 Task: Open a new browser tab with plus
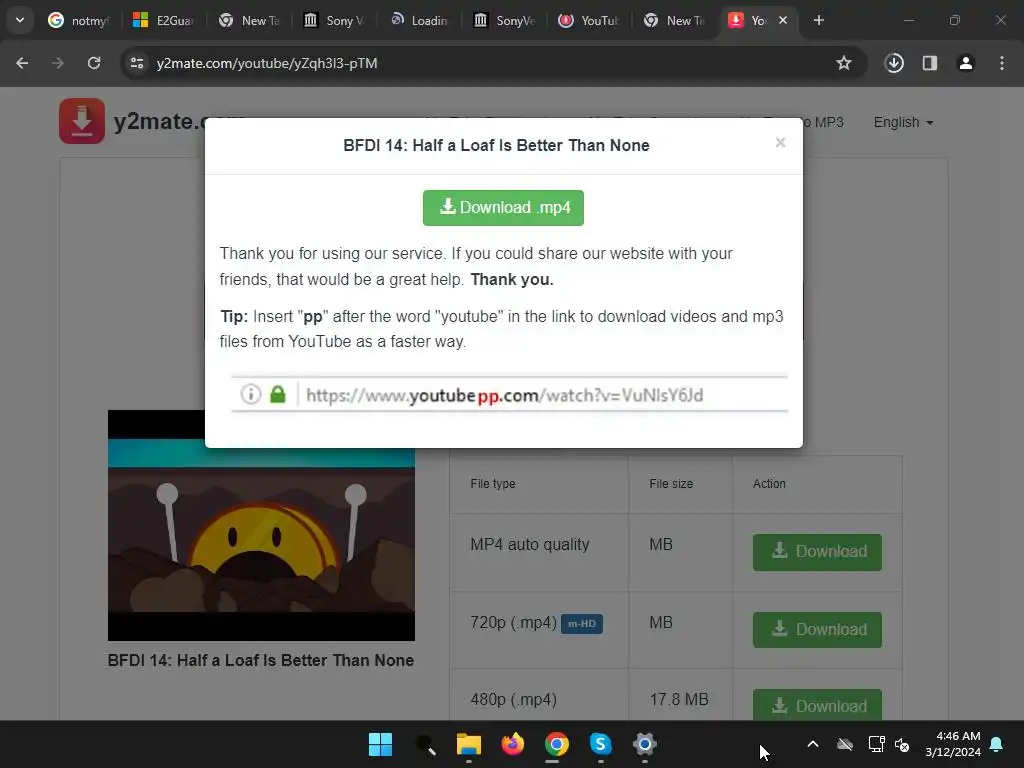point(819,20)
